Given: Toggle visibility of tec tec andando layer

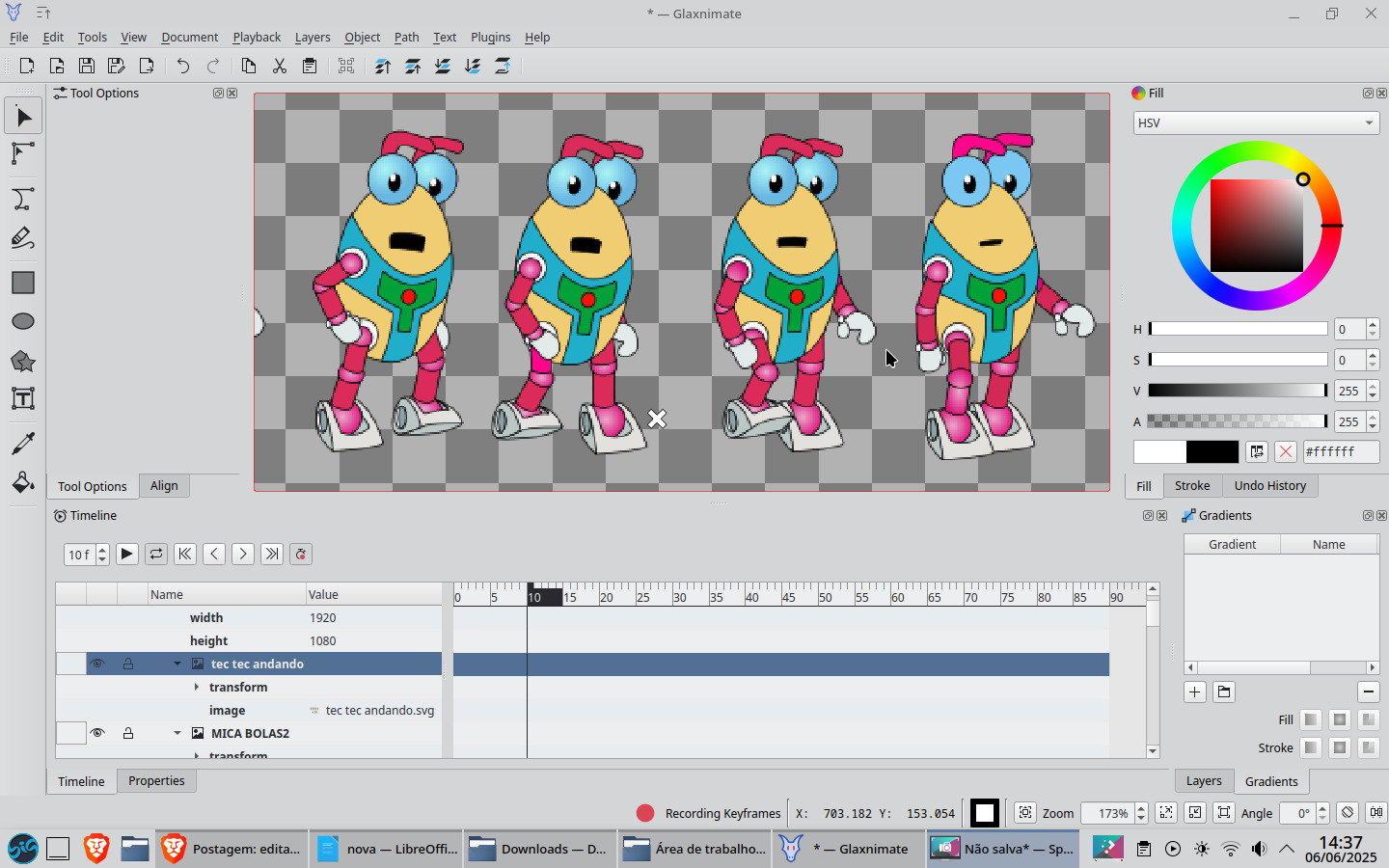Looking at the screenshot, I should point(97,664).
